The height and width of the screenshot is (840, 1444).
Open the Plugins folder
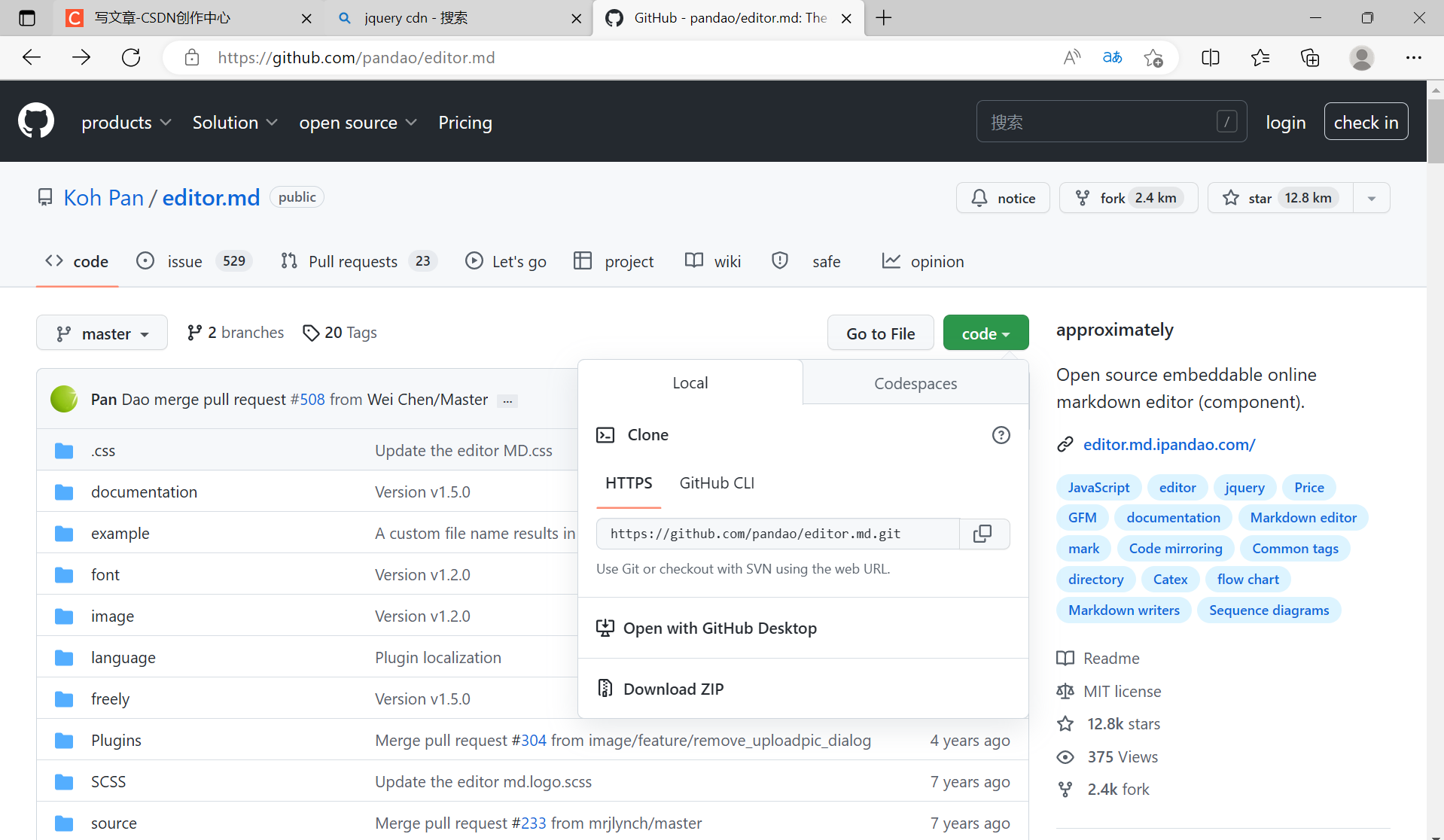pos(116,741)
